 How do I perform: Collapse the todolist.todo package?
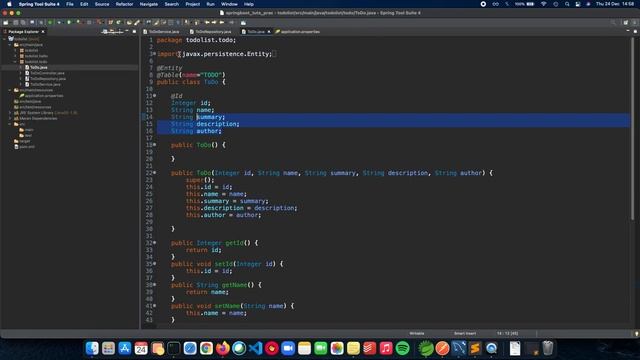pos(16,62)
